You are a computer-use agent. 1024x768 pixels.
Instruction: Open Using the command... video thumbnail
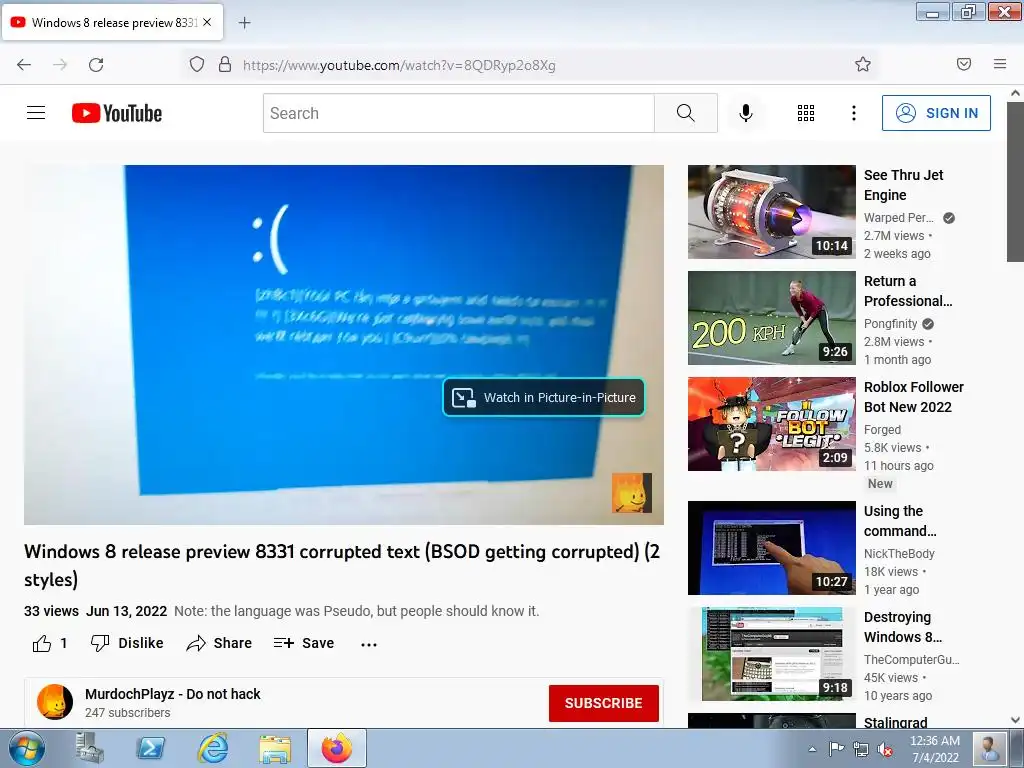pos(771,547)
